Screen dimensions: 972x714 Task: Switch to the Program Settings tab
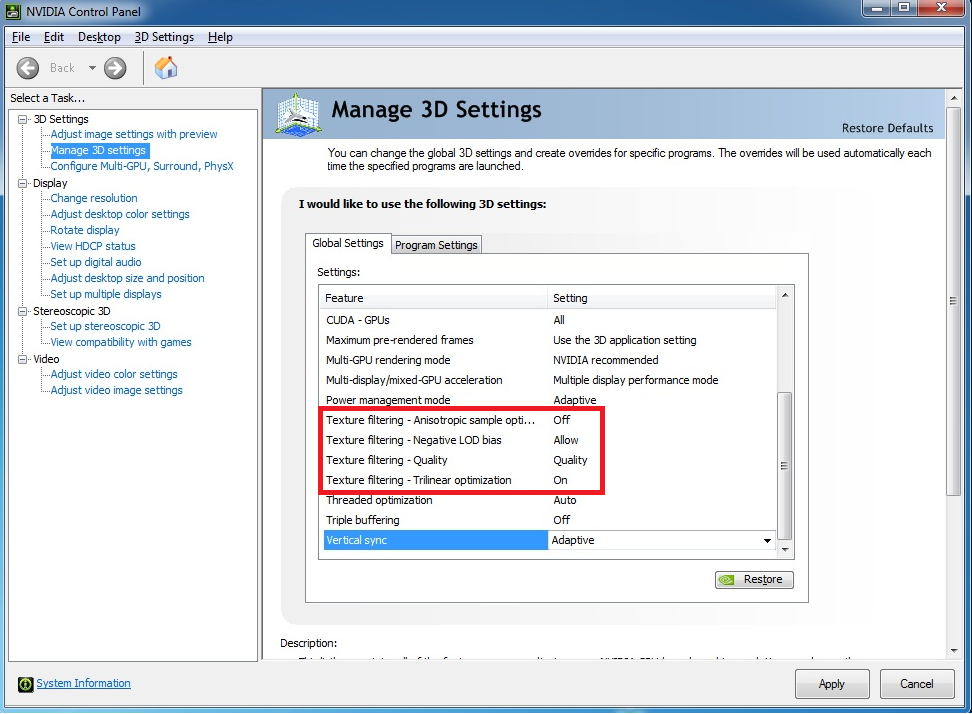436,245
